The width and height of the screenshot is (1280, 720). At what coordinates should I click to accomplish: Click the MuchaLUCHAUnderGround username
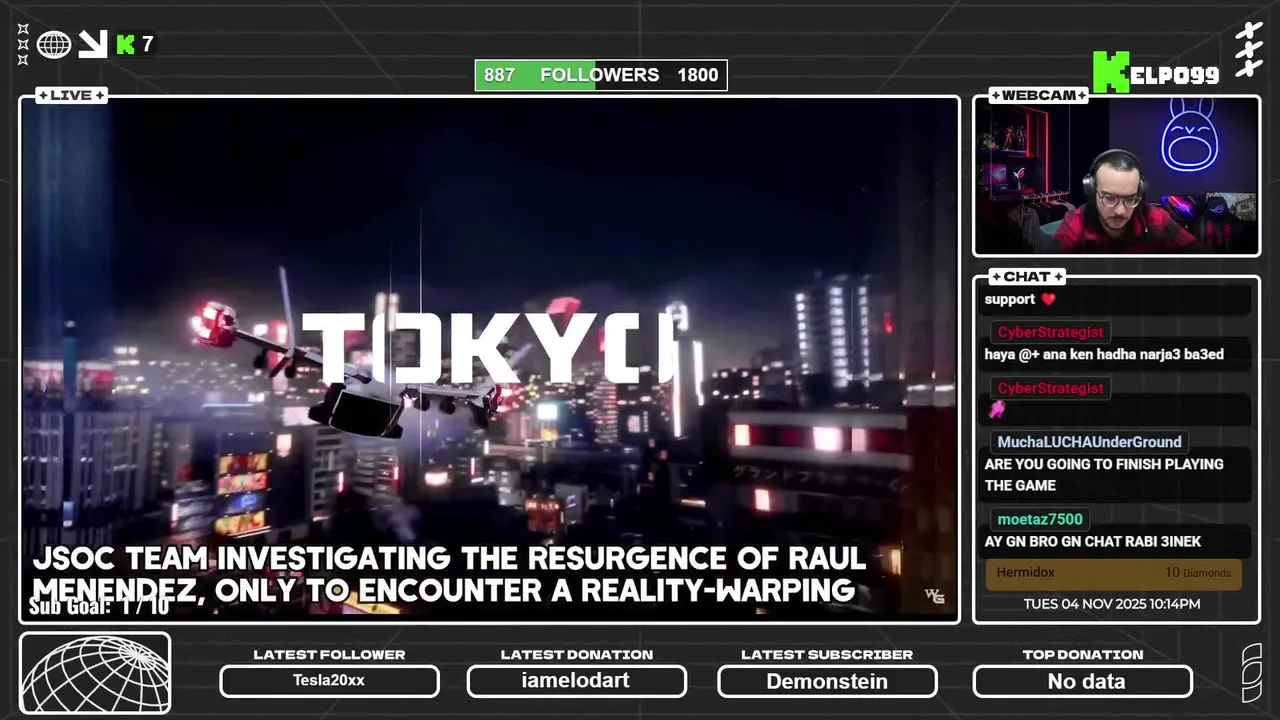[1089, 442]
